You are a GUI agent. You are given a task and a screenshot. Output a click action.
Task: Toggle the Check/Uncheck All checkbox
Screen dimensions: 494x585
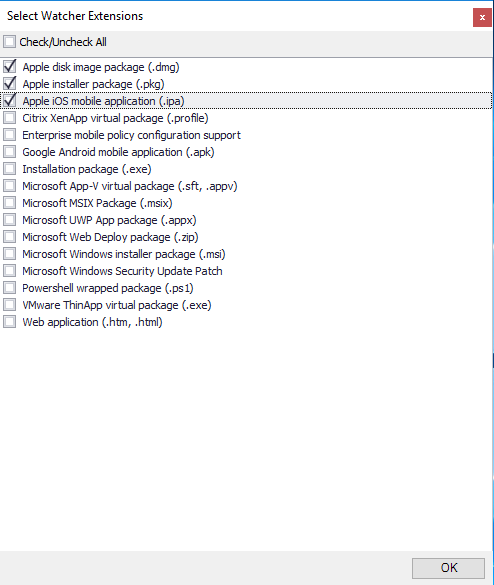pyautogui.click(x=9, y=42)
